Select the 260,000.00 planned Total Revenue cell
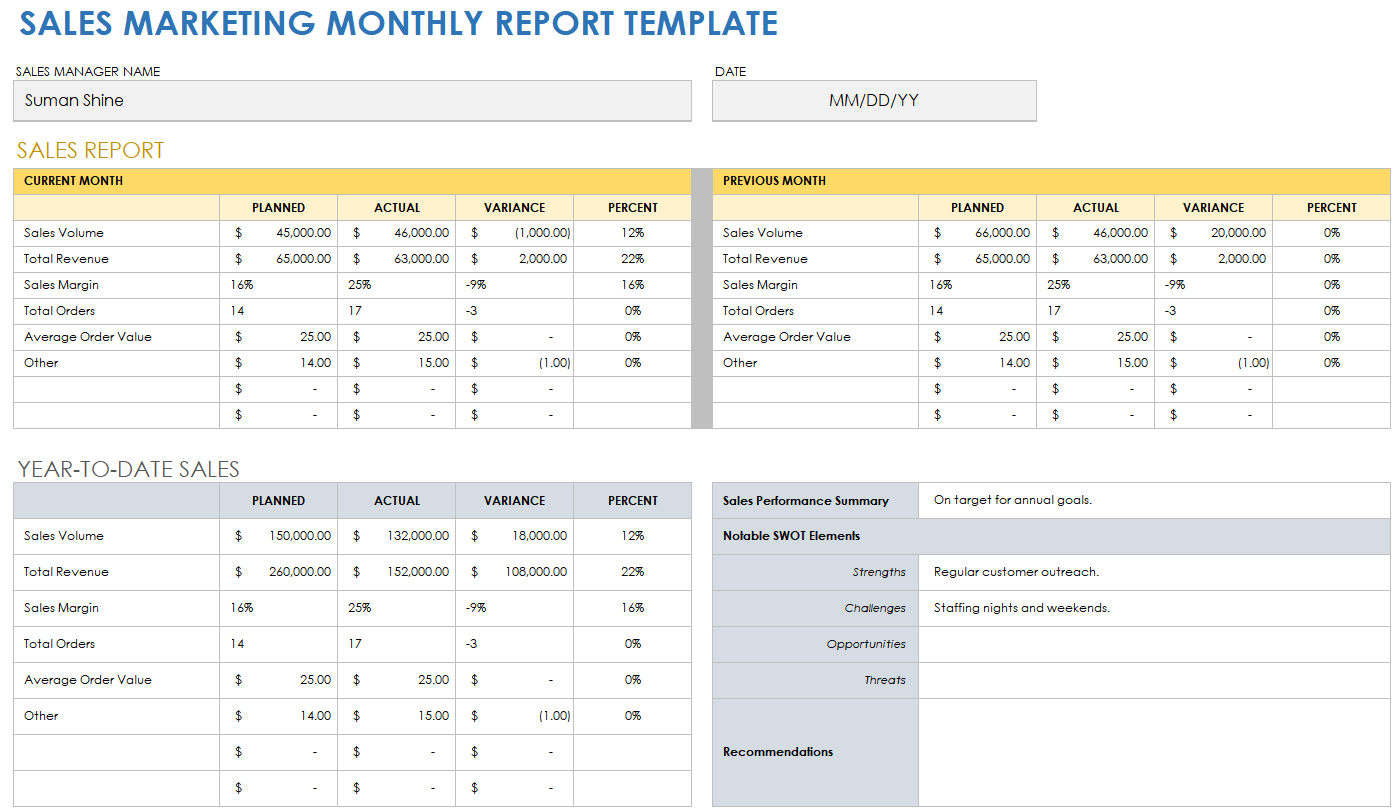This screenshot has height=811, width=1397. point(279,572)
